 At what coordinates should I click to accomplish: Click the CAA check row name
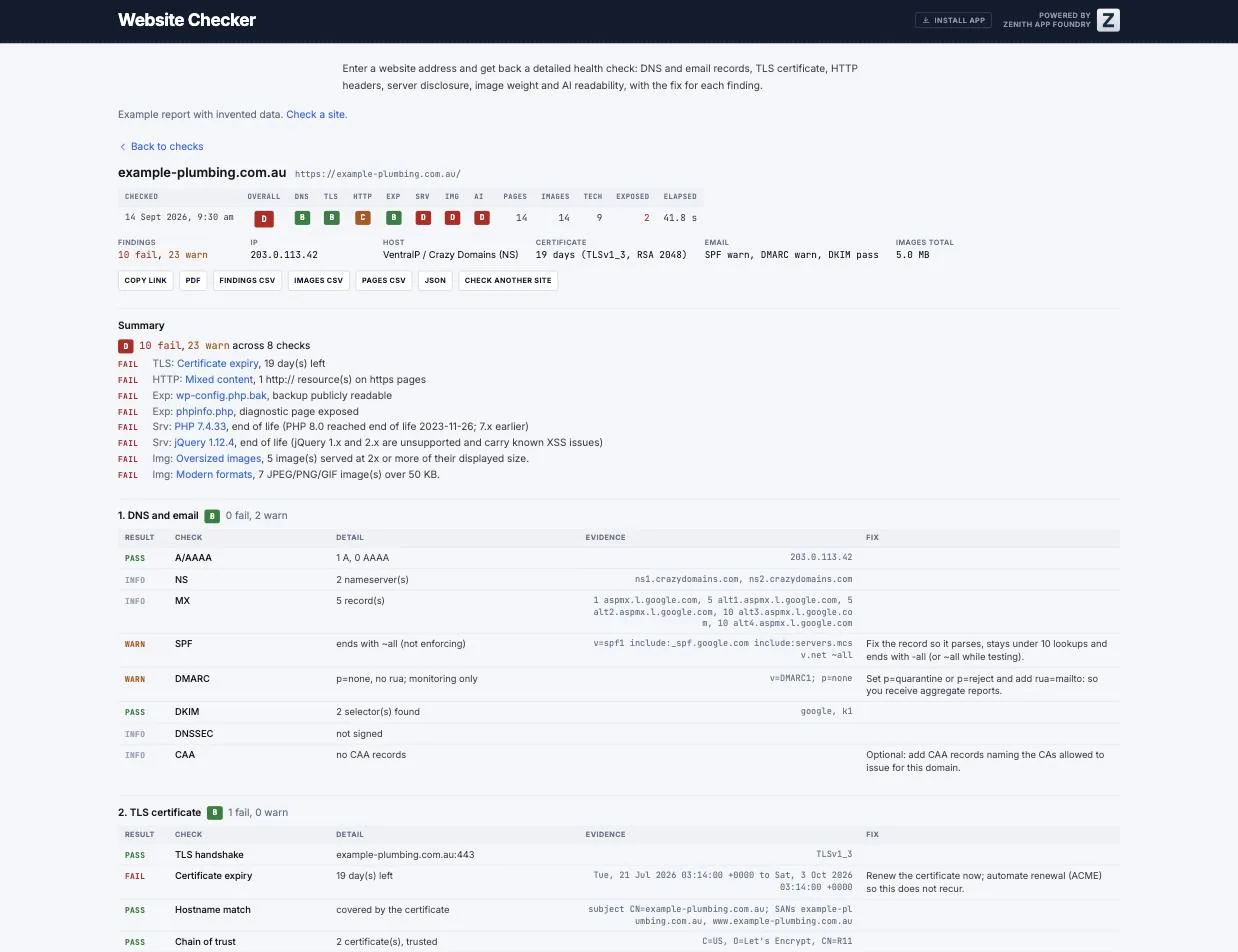point(185,755)
